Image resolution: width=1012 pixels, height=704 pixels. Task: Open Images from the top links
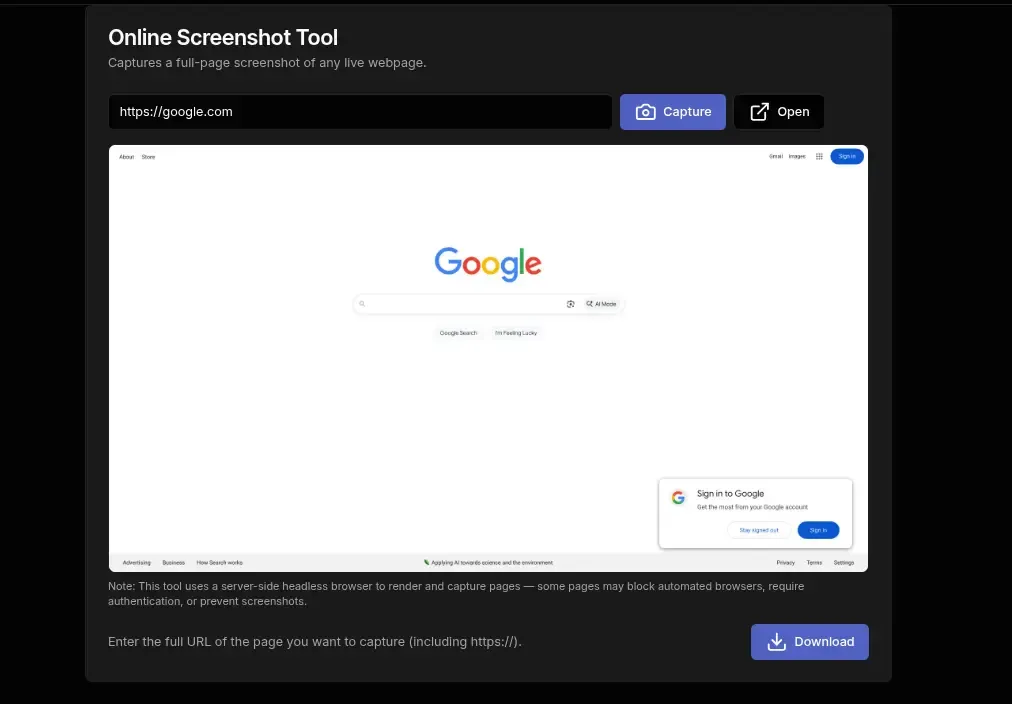(796, 156)
